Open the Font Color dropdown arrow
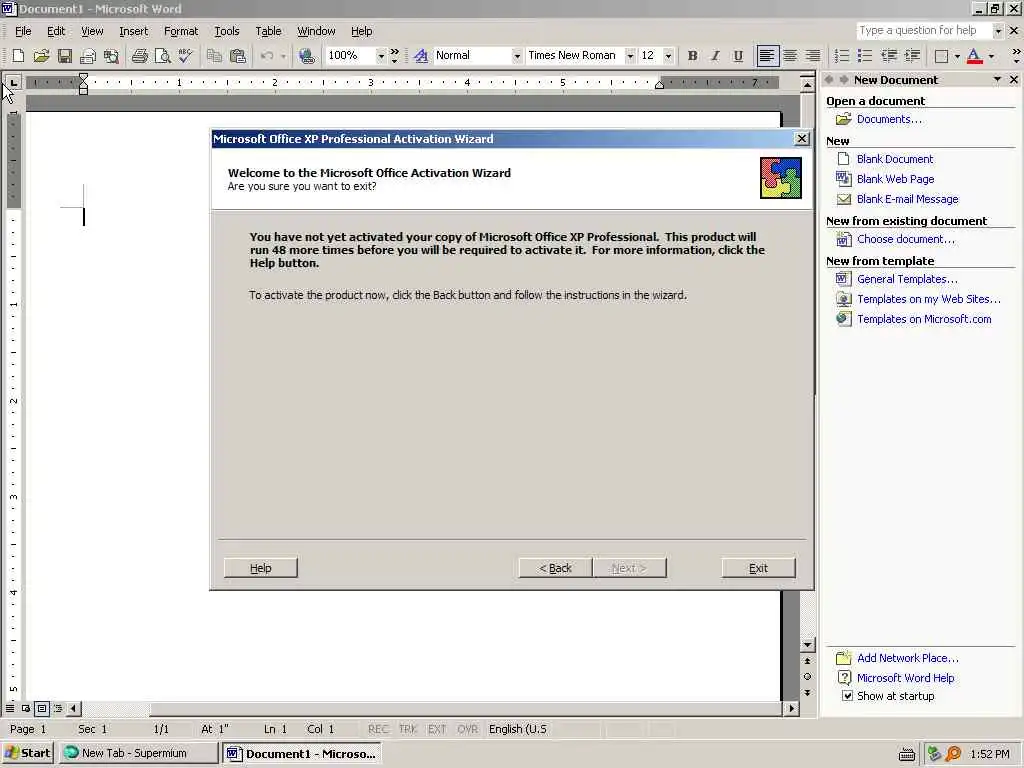Screen dimensions: 1024x768 [991, 56]
